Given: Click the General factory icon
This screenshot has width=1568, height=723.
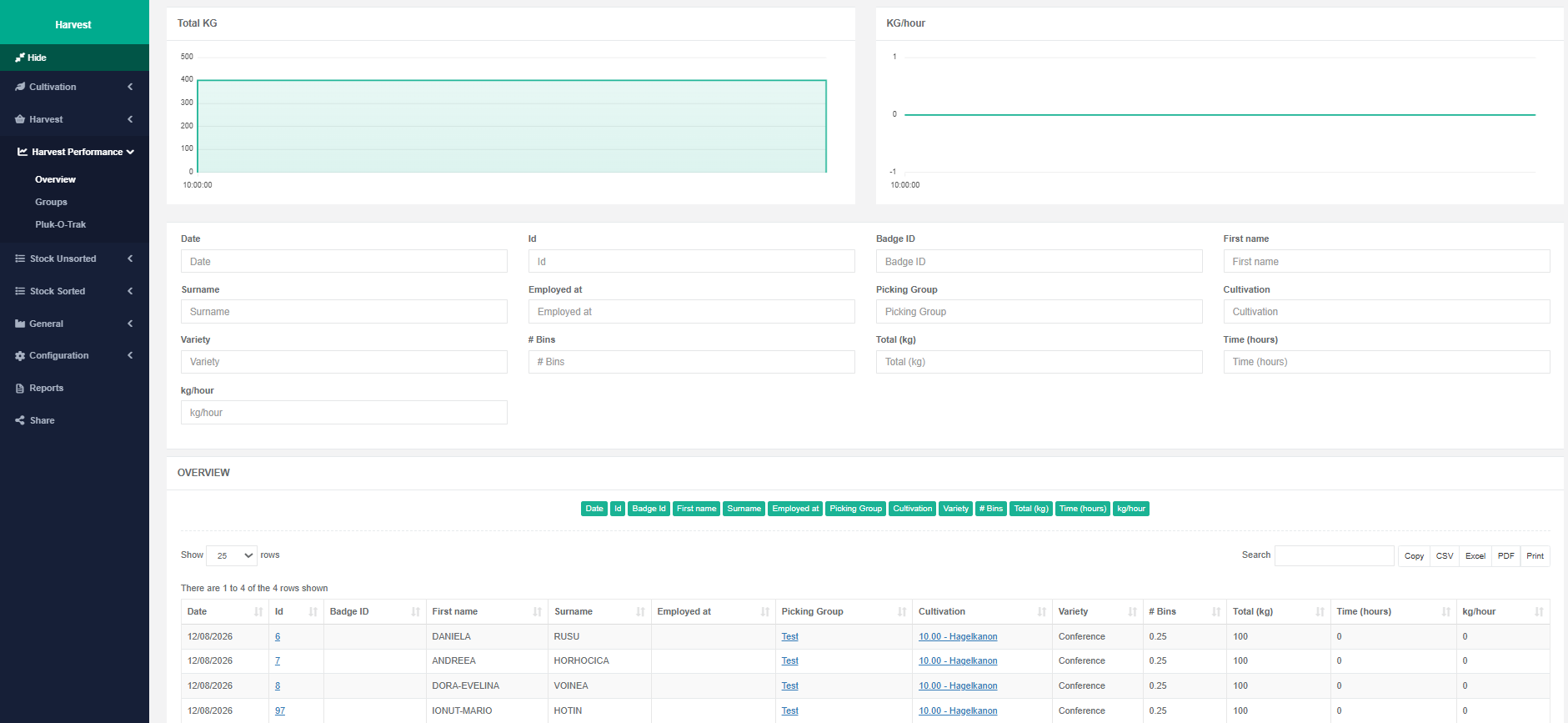Looking at the screenshot, I should pos(20,324).
